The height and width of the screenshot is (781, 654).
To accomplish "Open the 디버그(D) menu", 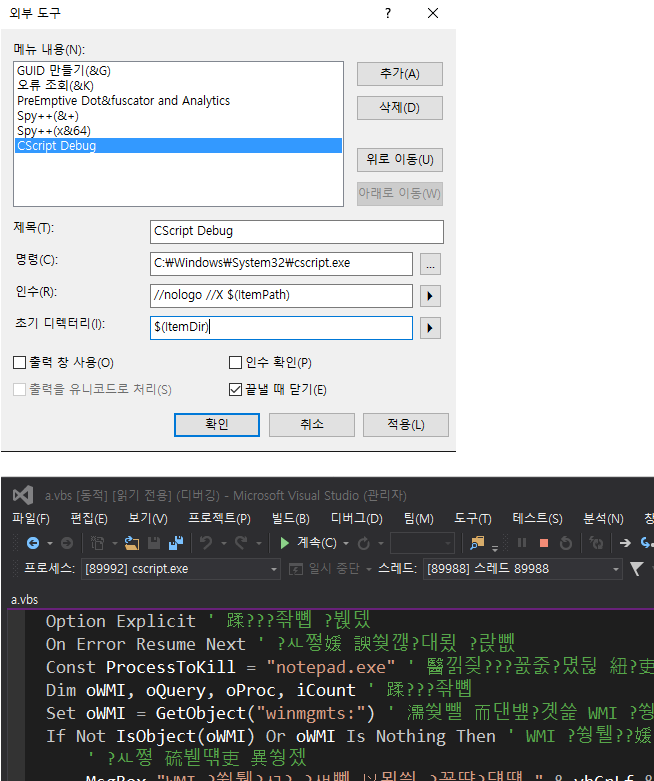I will click(x=357, y=519).
